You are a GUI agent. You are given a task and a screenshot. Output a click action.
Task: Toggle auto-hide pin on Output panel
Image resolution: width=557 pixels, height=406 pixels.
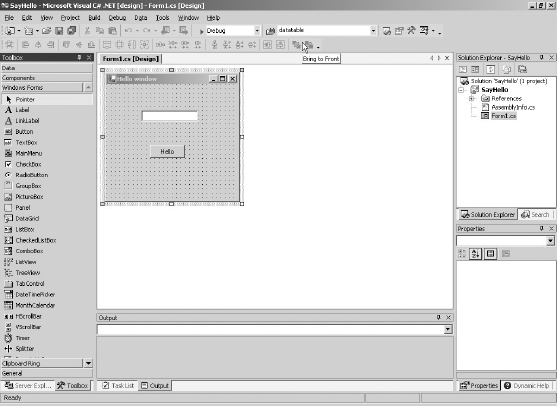[439, 317]
